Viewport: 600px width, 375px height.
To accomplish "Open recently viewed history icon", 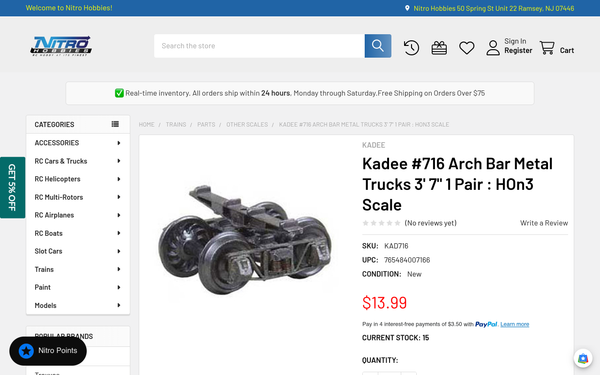I will [x=411, y=48].
